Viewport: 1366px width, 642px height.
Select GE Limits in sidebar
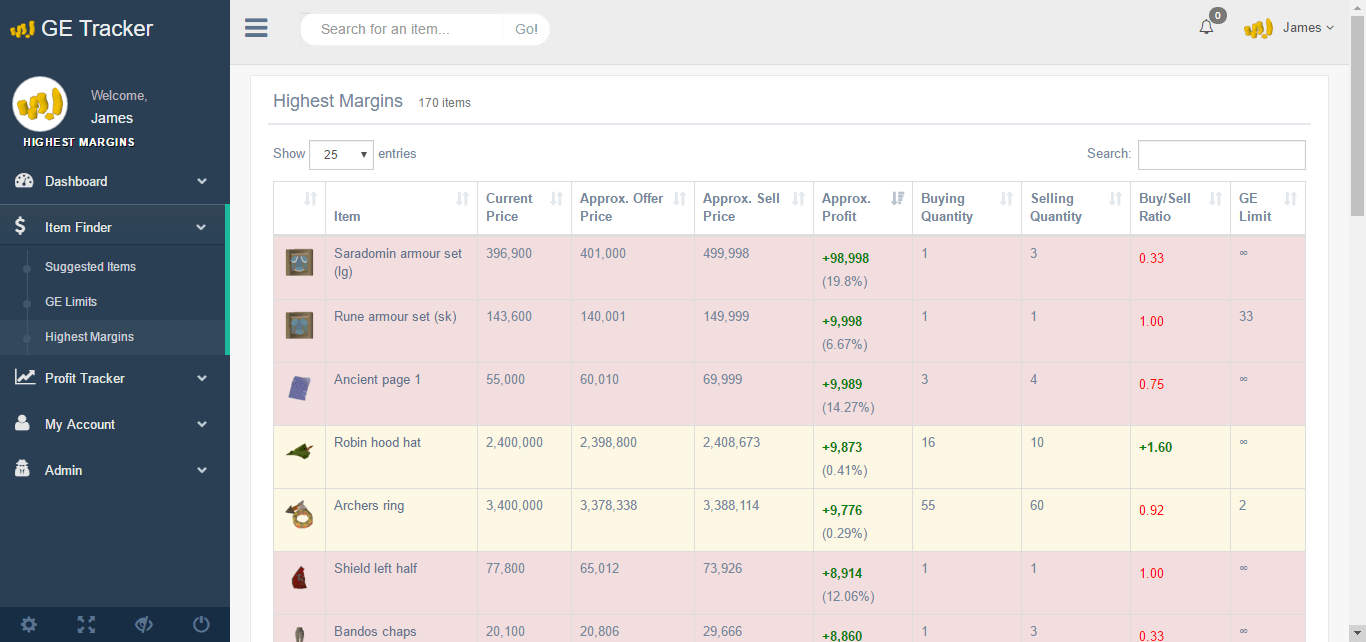tap(71, 302)
